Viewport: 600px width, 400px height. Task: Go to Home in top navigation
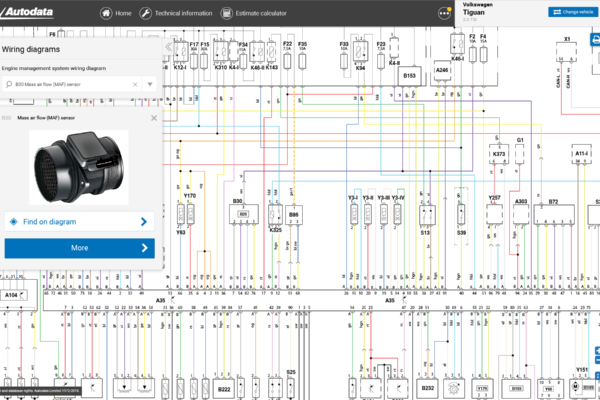[118, 14]
